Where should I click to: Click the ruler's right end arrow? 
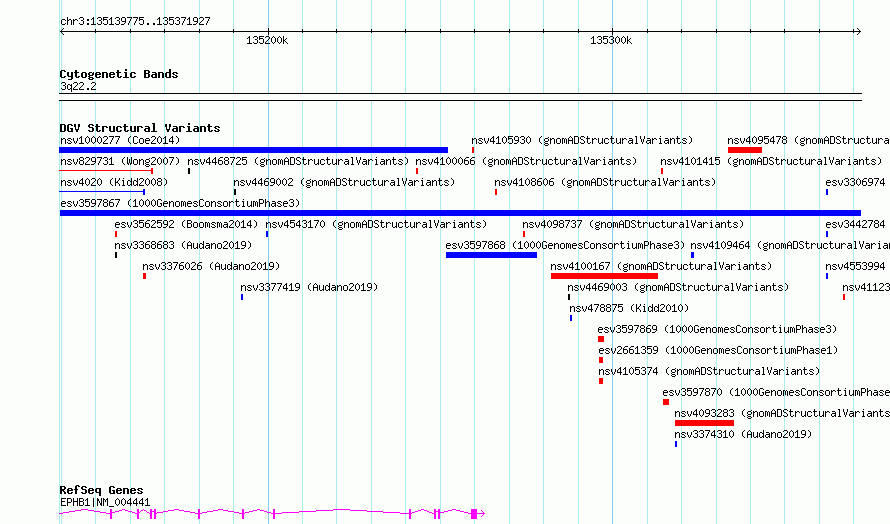pyautogui.click(x=858, y=31)
